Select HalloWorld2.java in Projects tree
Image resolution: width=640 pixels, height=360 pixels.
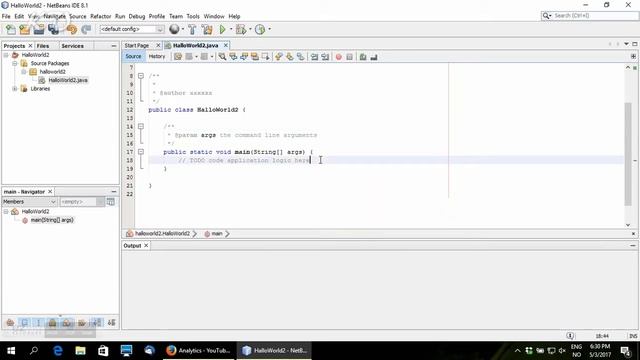coord(68,80)
